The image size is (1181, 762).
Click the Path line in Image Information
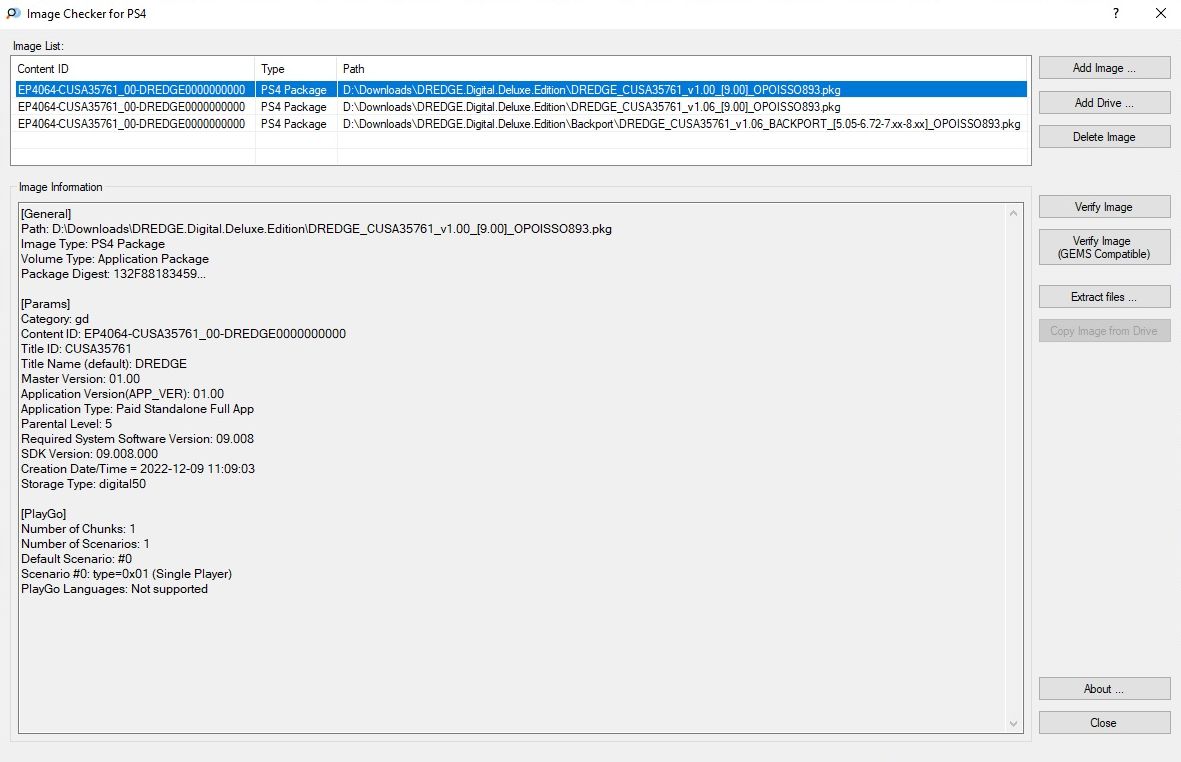tap(316, 229)
